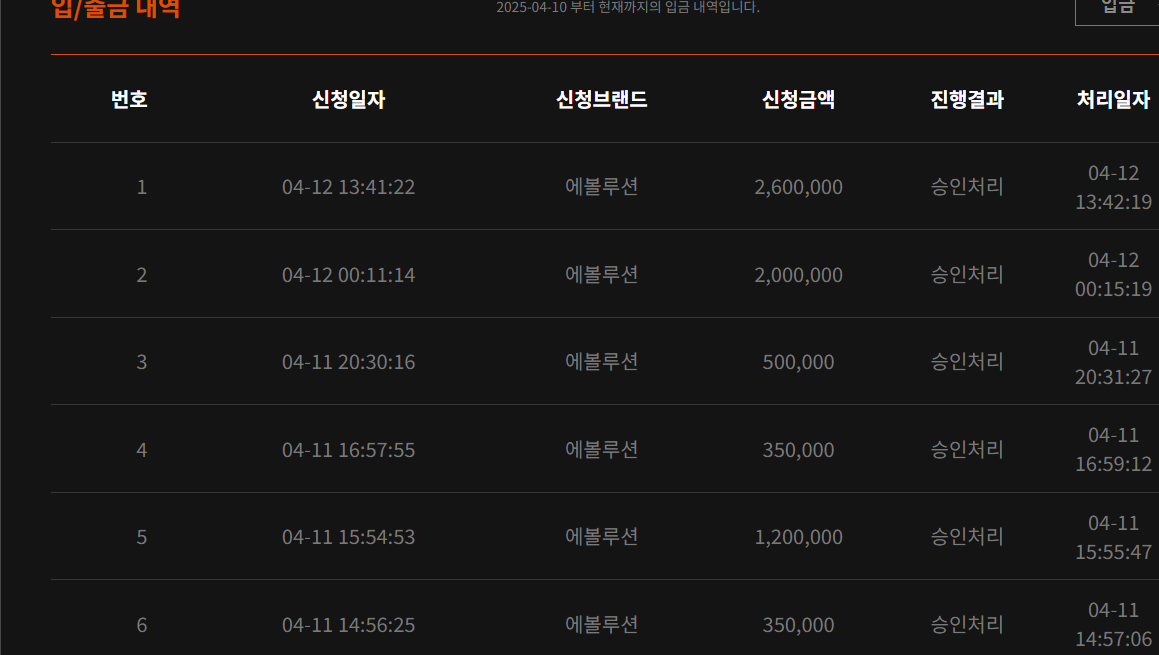The height and width of the screenshot is (655, 1159).
Task: Click the 500,000 amount cell
Action: (798, 362)
